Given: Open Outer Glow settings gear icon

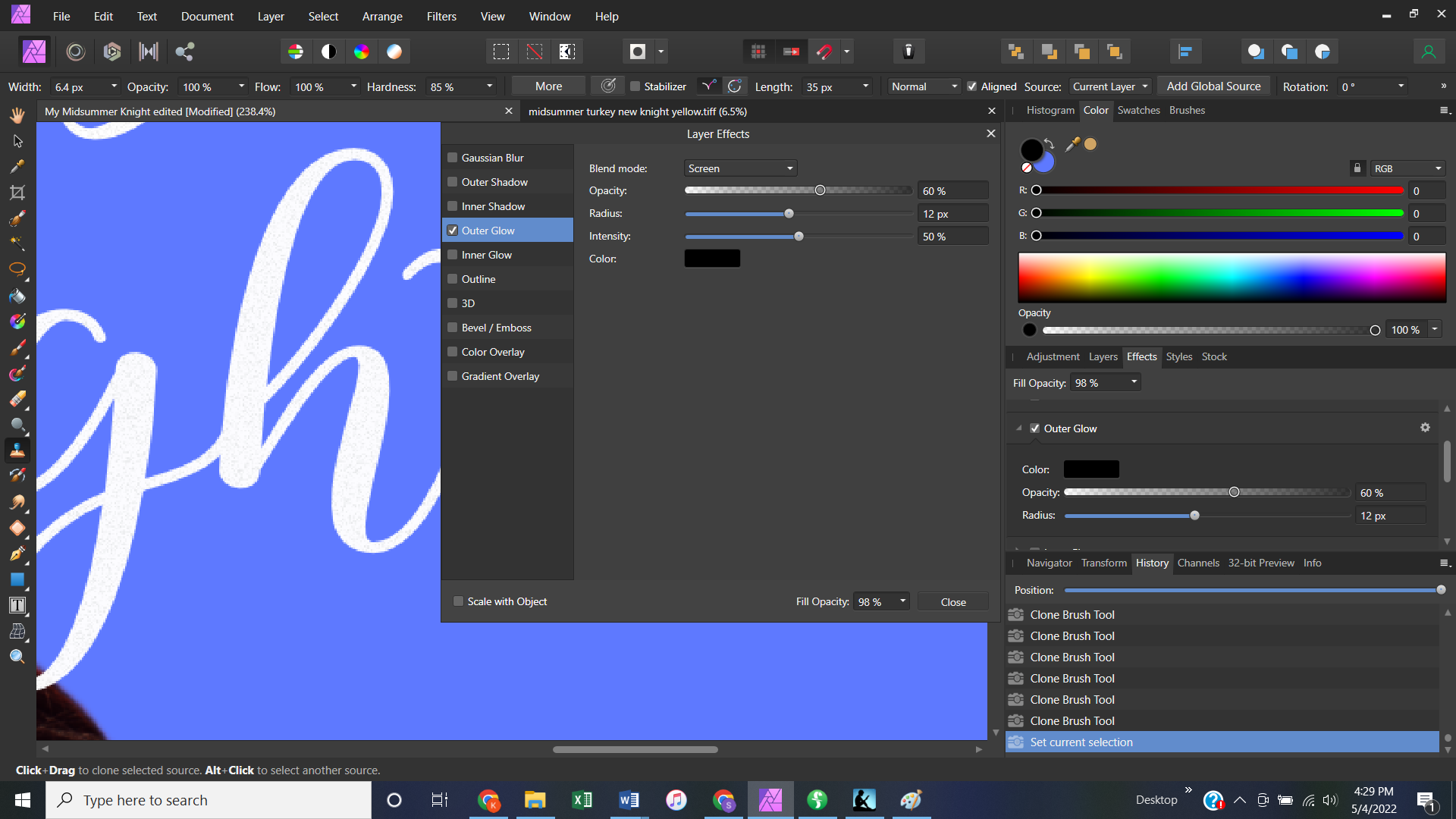Looking at the screenshot, I should tap(1425, 428).
